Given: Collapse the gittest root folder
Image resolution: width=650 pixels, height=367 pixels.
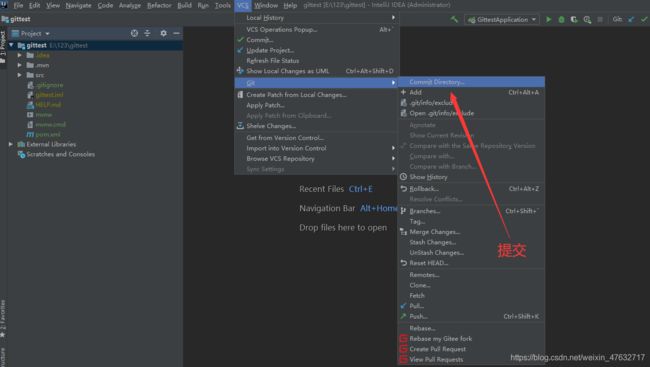Looking at the screenshot, I should point(11,45).
